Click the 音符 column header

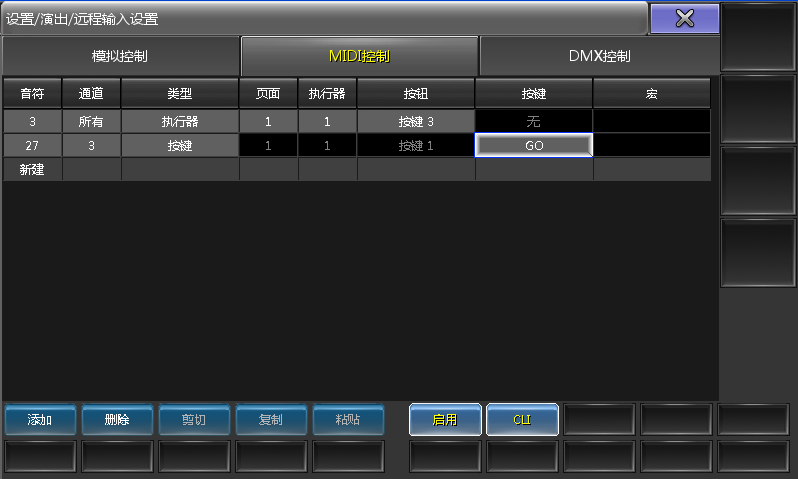coord(32,93)
